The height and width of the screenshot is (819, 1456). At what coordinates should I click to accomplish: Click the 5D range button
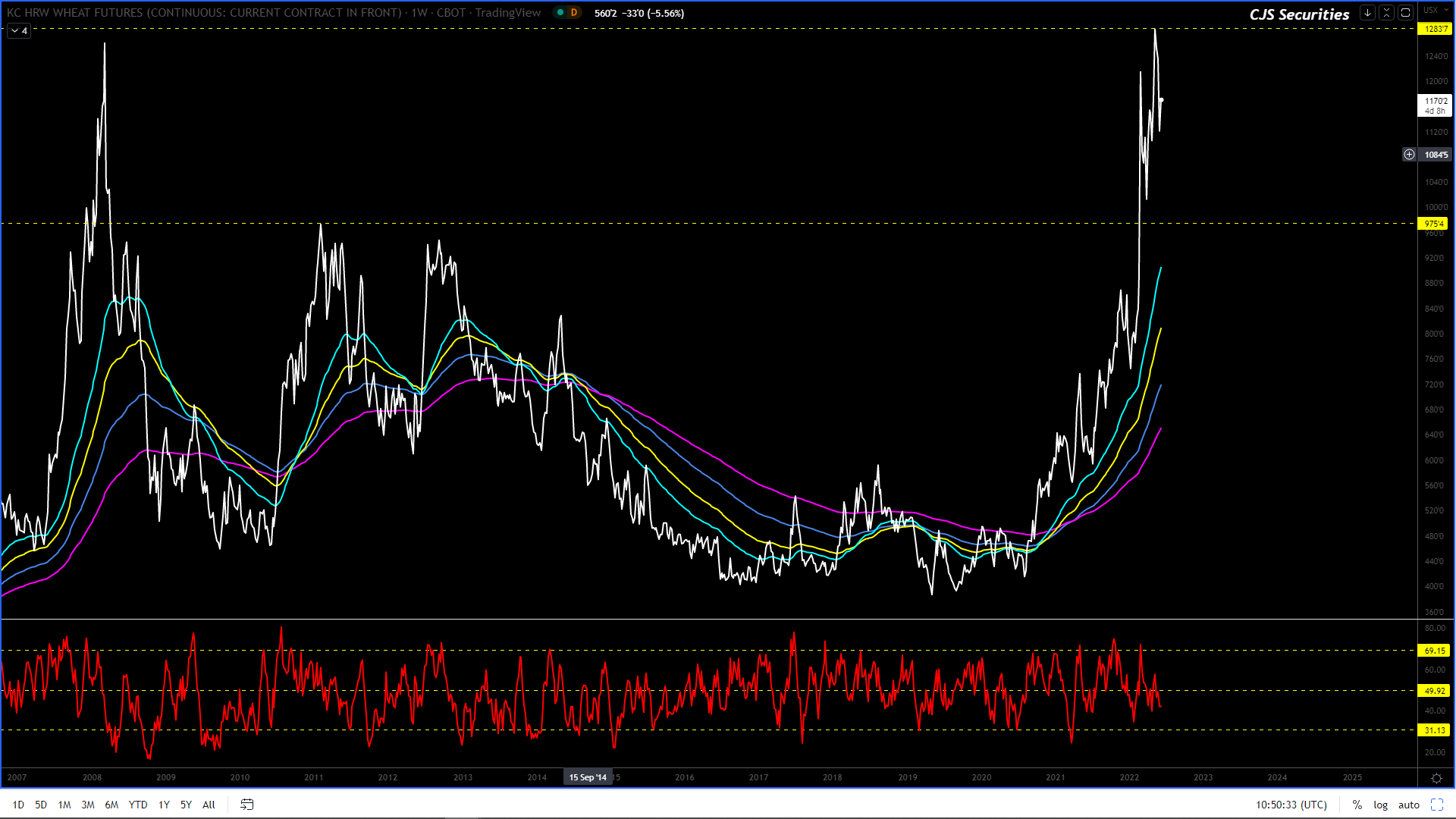[41, 805]
